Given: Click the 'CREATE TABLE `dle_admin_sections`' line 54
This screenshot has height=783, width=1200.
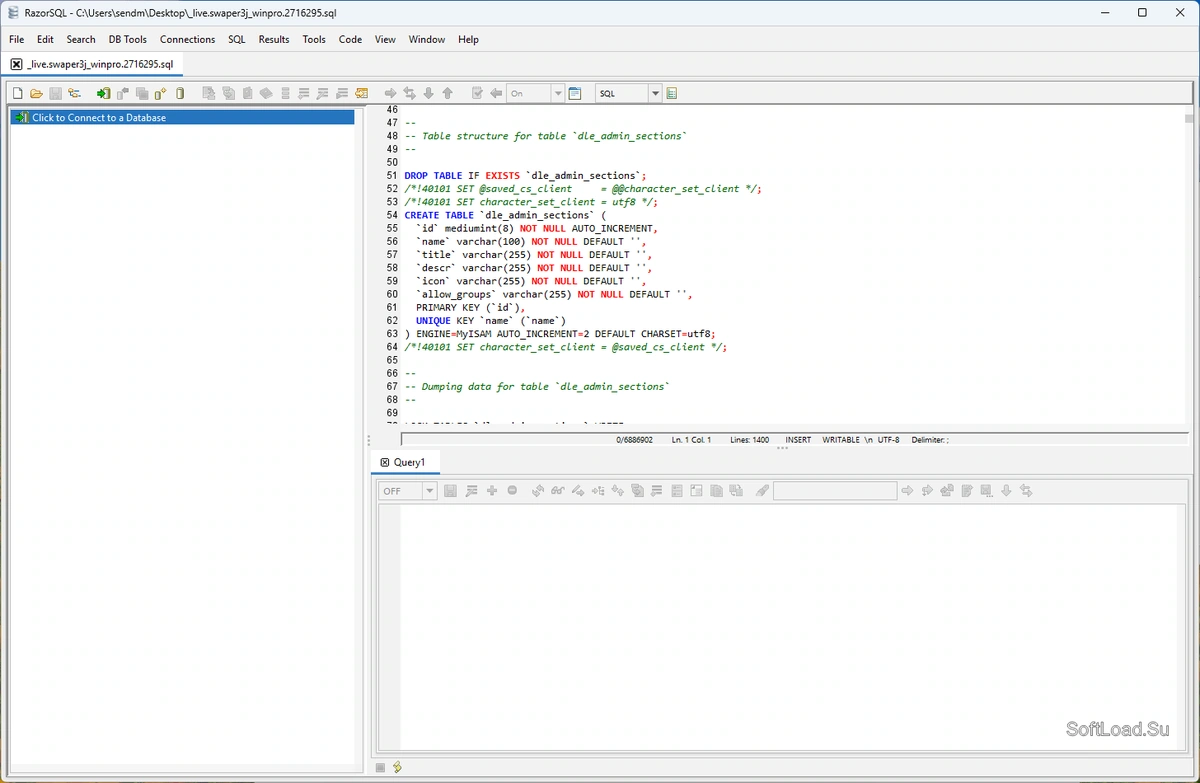Looking at the screenshot, I should click(505, 215).
